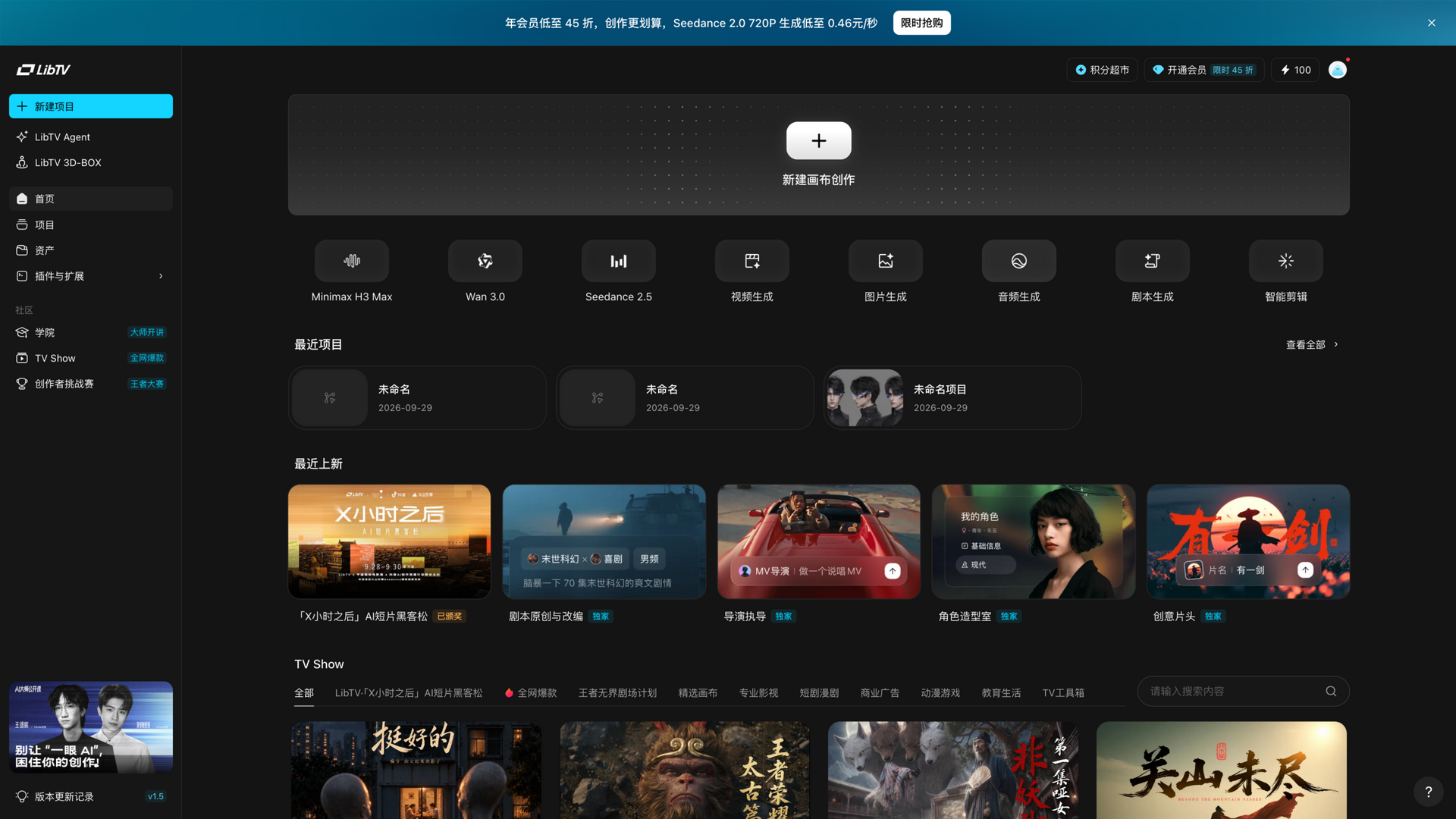The width and height of the screenshot is (1456, 819).
Task: Click 开通会员 membership button
Action: point(1203,70)
